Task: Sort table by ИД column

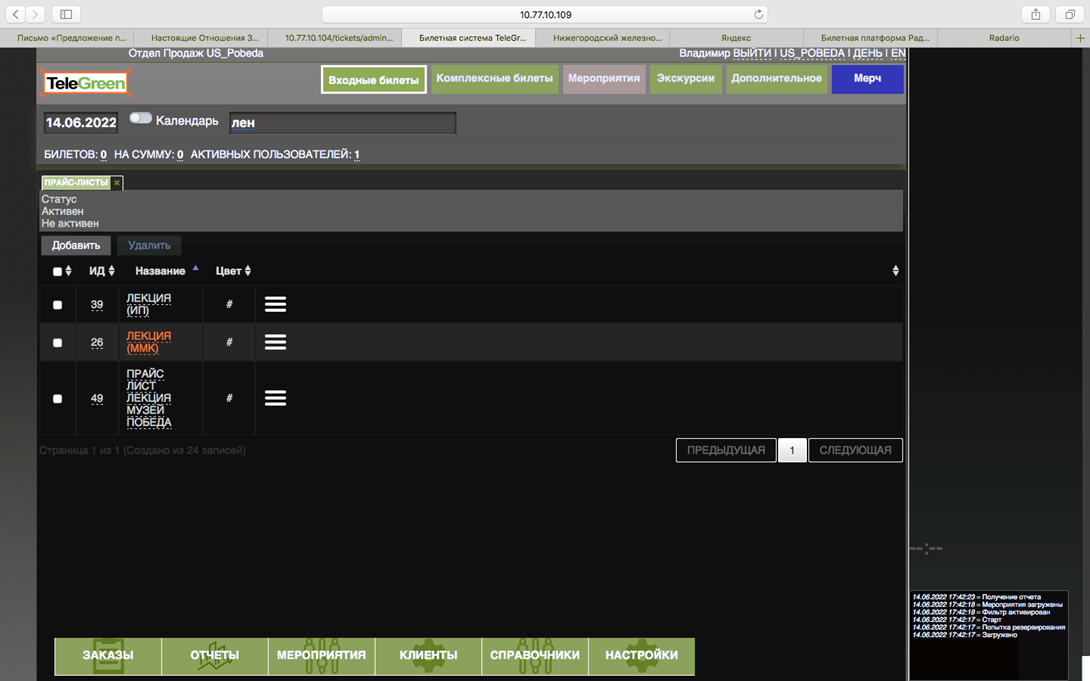Action: [101, 271]
